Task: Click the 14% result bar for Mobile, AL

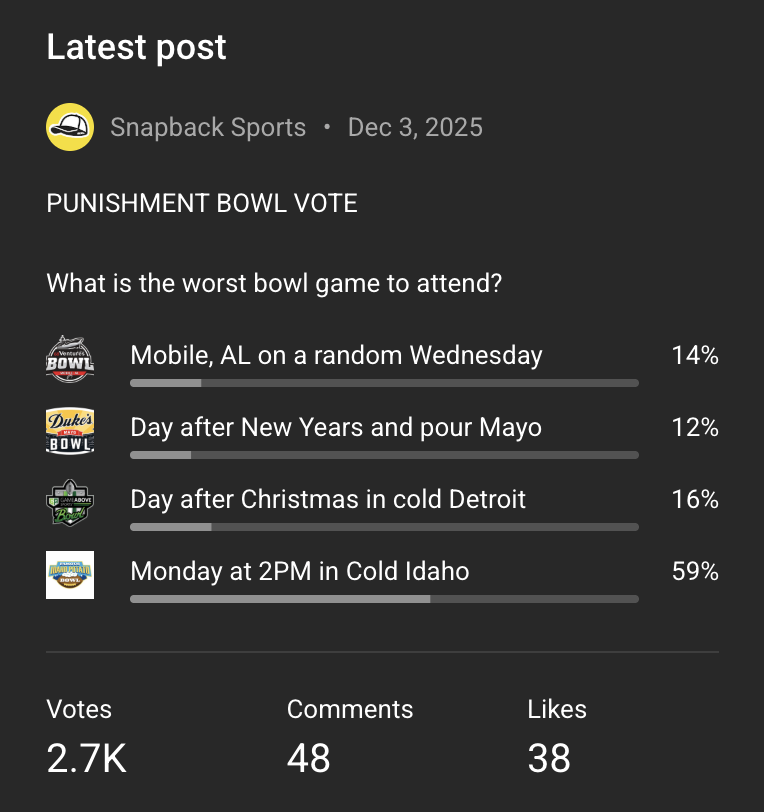Action: click(x=384, y=383)
